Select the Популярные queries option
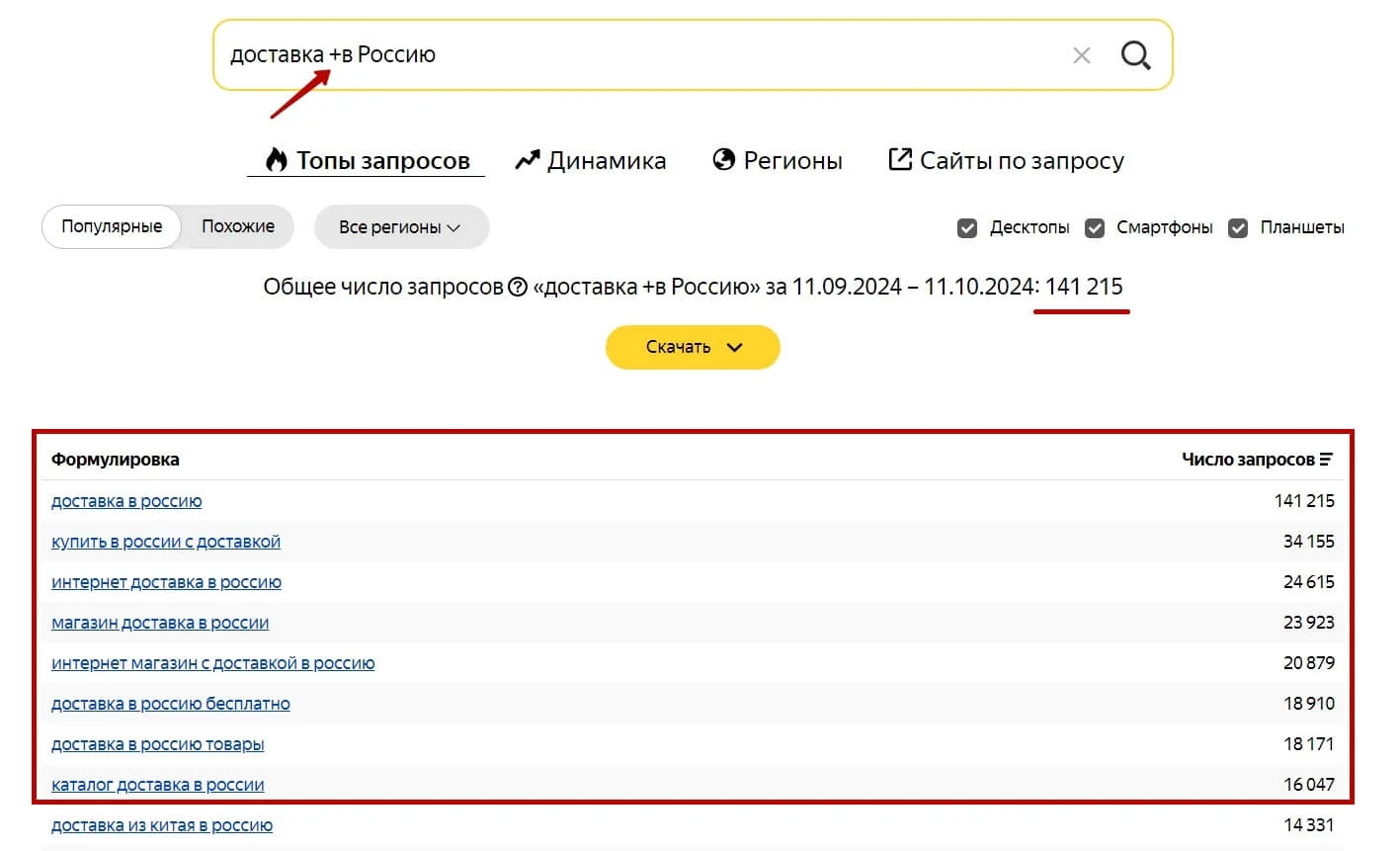Viewport: 1400px width, 851px height. 112,226
